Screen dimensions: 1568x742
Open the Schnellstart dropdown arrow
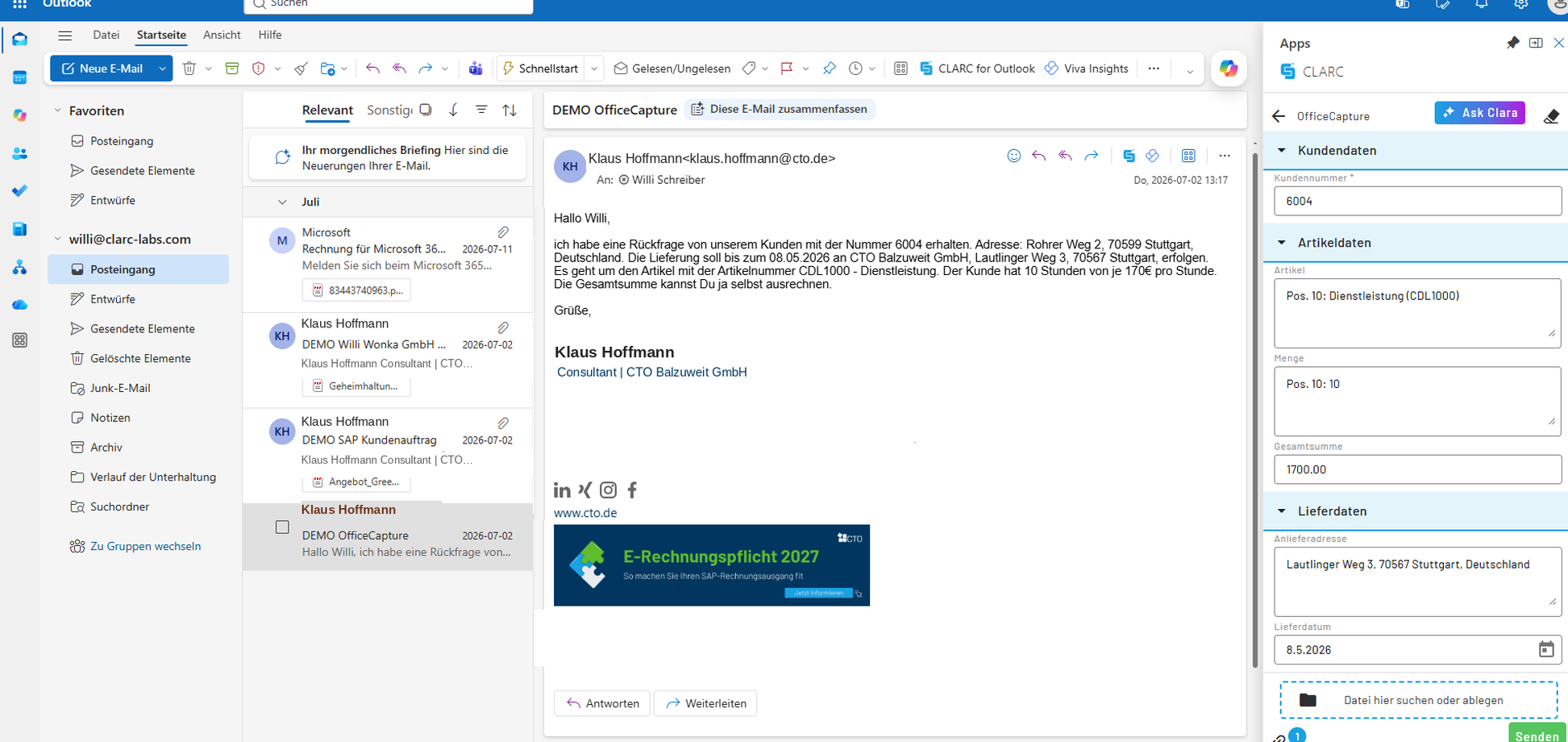point(594,69)
